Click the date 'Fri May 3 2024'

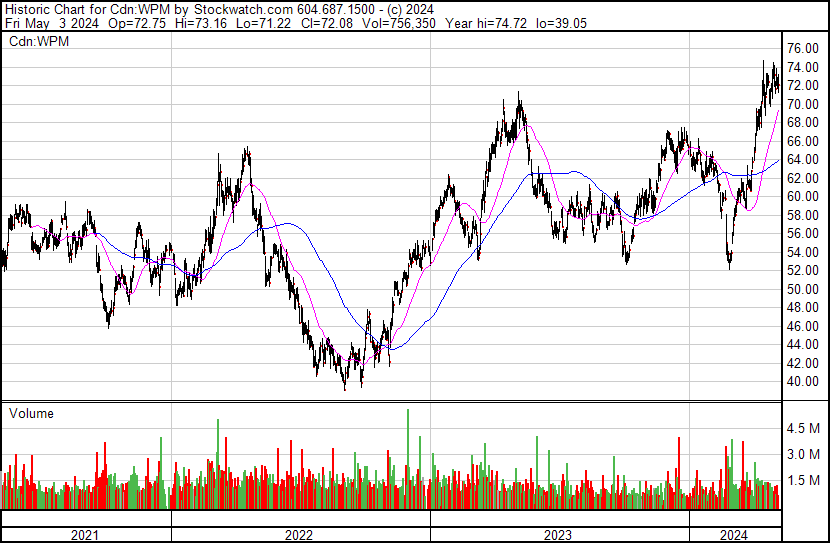[51, 23]
